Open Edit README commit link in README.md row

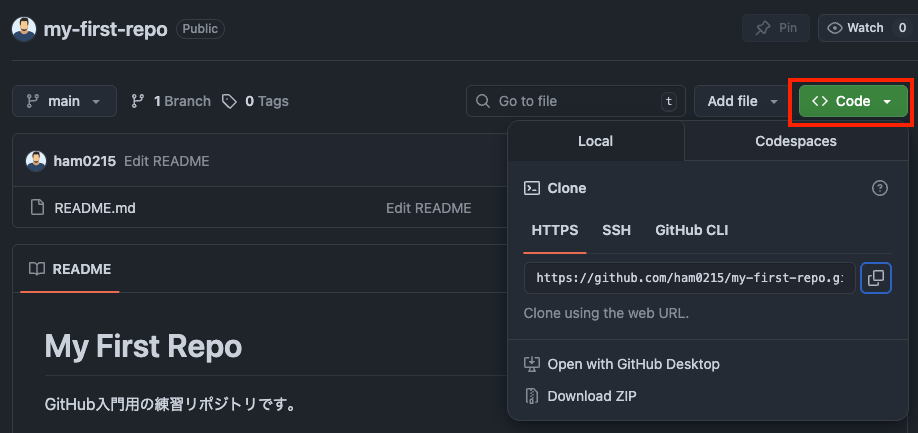click(x=429, y=208)
